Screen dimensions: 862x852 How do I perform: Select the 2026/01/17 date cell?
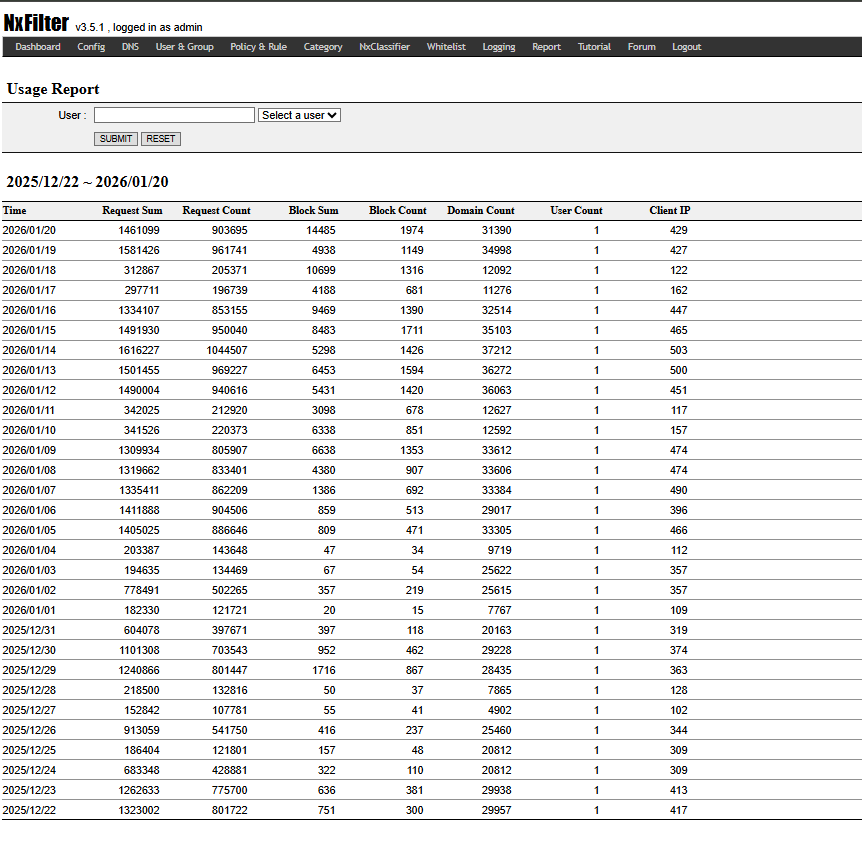(29, 290)
